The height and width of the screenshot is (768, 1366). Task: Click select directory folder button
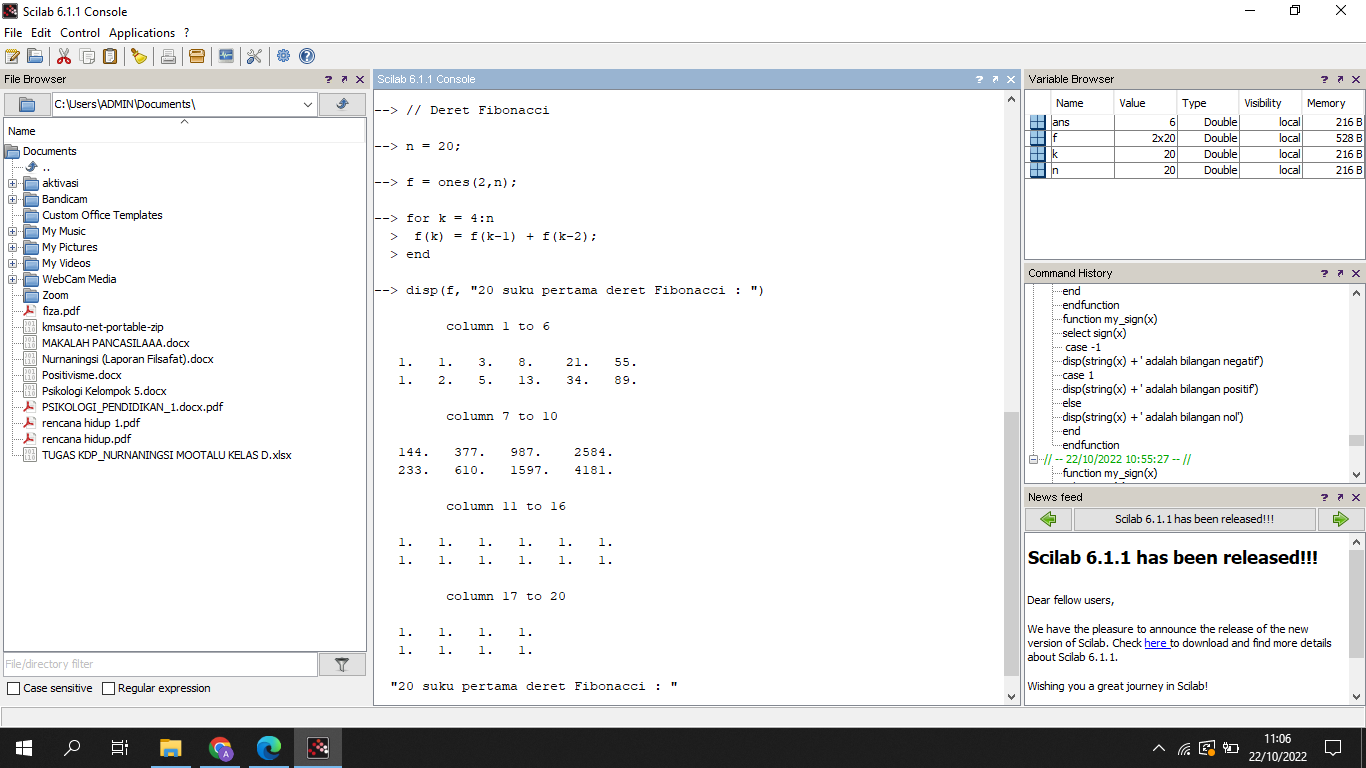click(27, 104)
